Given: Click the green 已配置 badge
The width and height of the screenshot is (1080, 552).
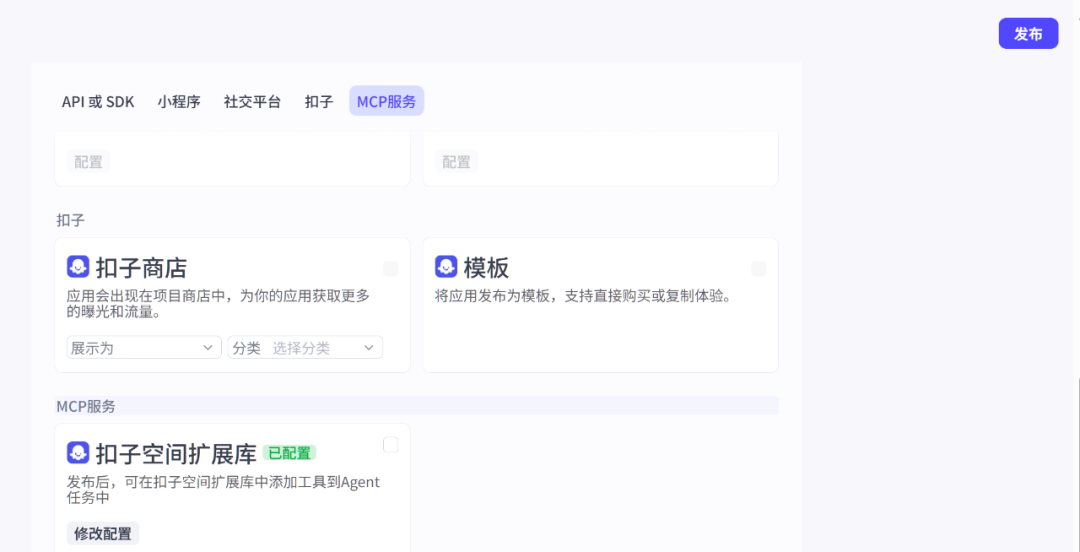Looking at the screenshot, I should 289,453.
